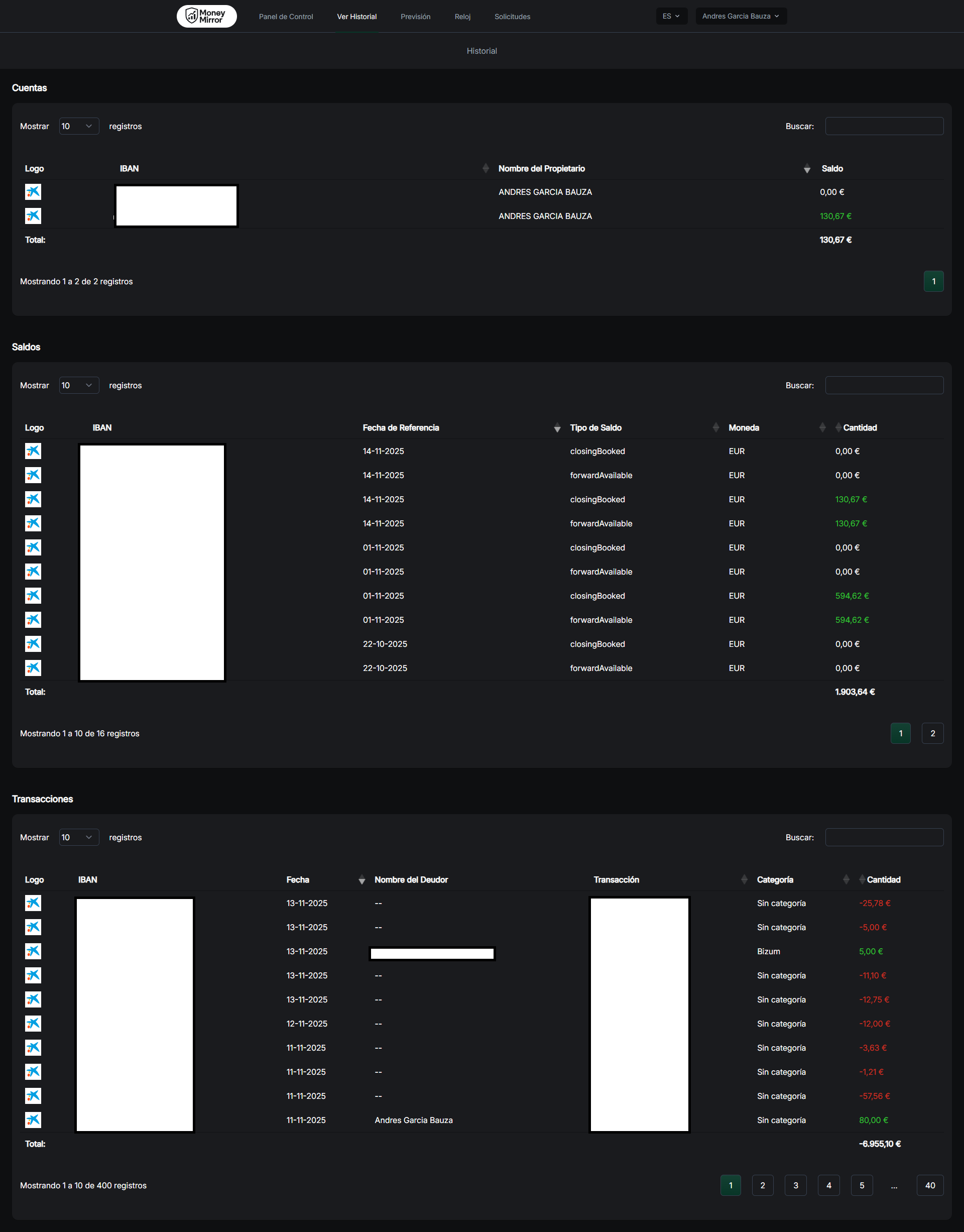Open the ES language selector
Screen dimensions: 964x1232
(x=671, y=17)
